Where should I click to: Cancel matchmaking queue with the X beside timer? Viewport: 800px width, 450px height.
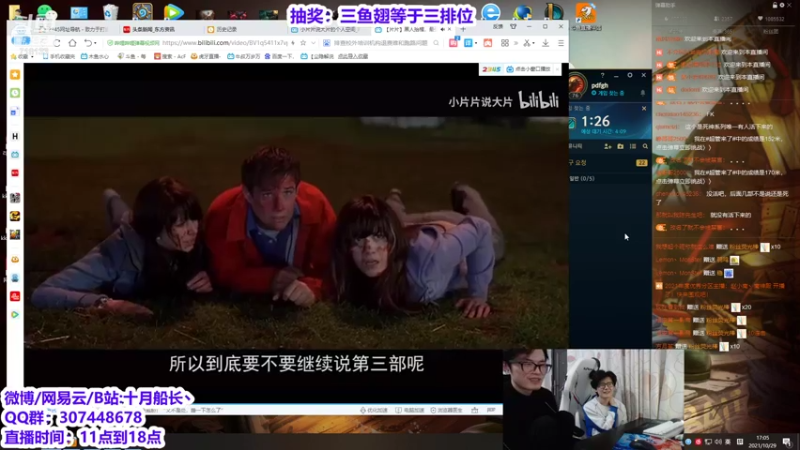(x=644, y=108)
